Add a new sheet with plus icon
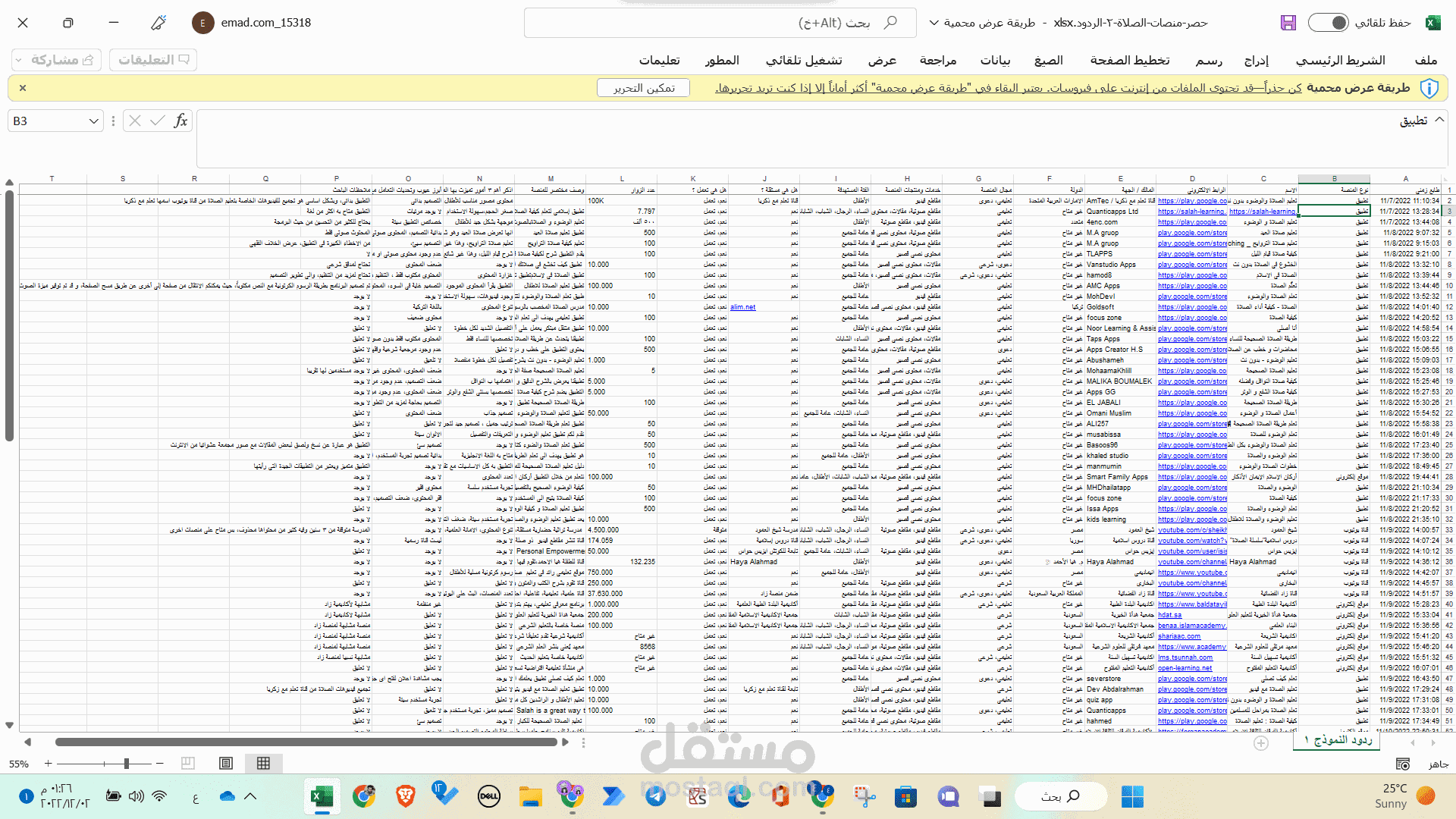Screen dimensions: 1456x819 (x=1261, y=743)
